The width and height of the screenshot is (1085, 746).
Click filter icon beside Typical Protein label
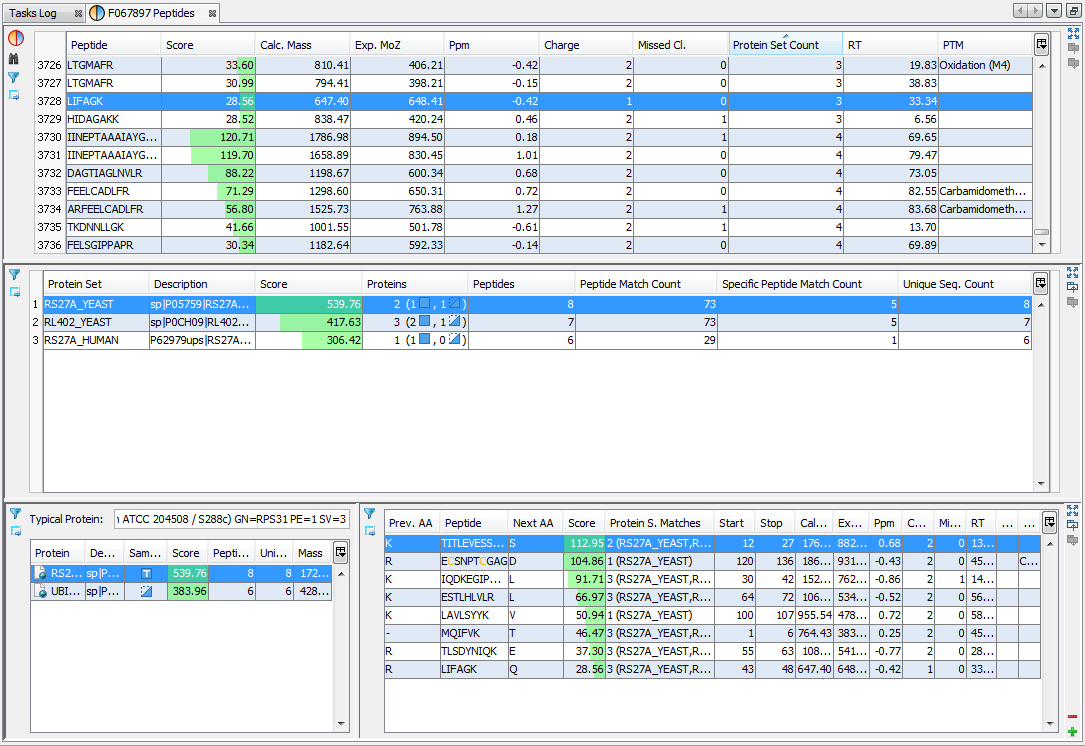15,513
